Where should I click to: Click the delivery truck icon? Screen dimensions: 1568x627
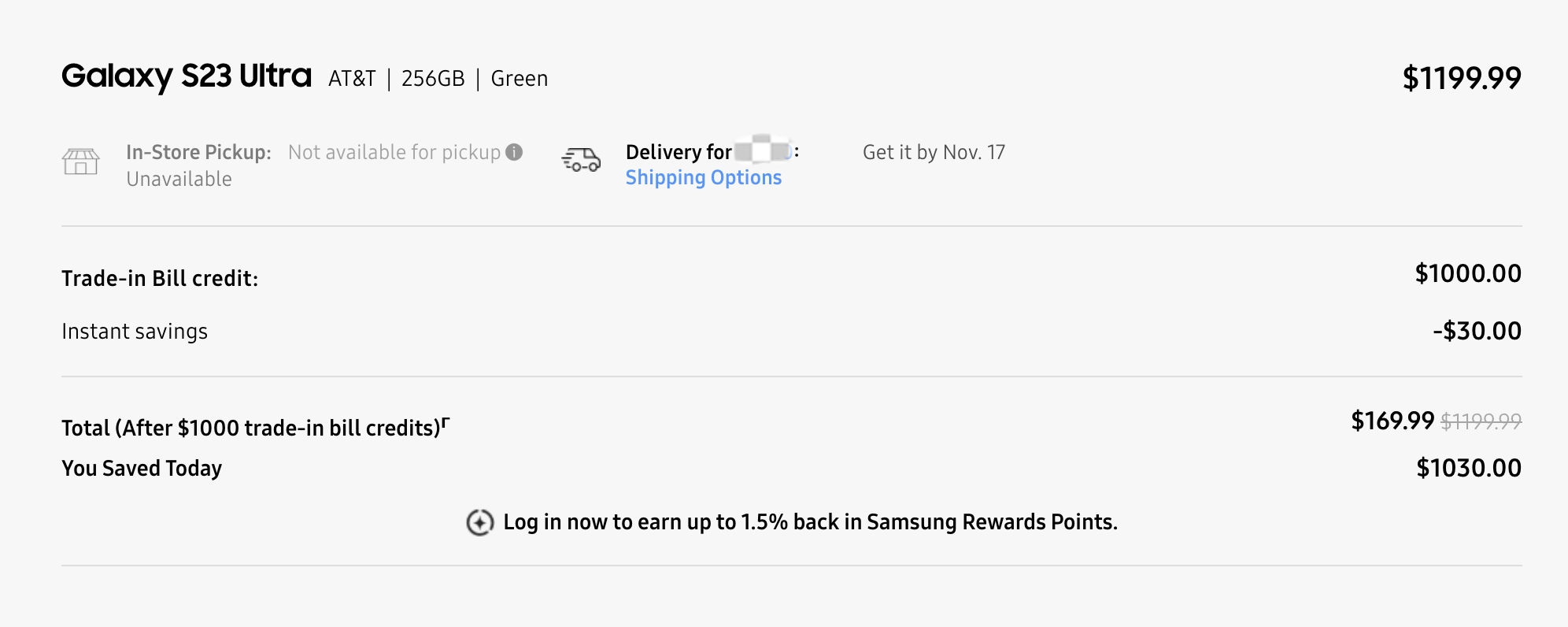point(581,160)
